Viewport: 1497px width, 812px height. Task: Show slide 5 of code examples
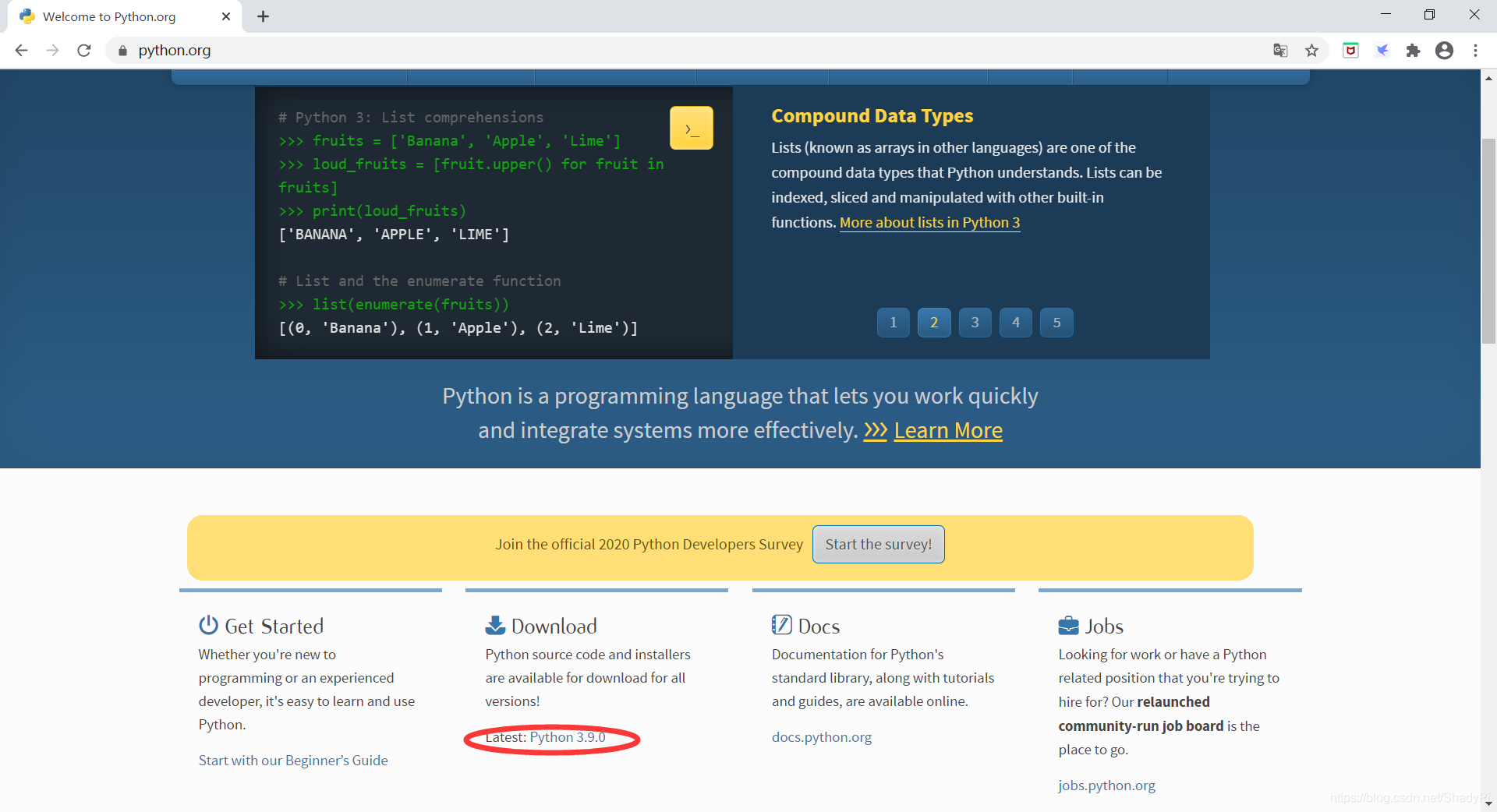(x=1056, y=323)
